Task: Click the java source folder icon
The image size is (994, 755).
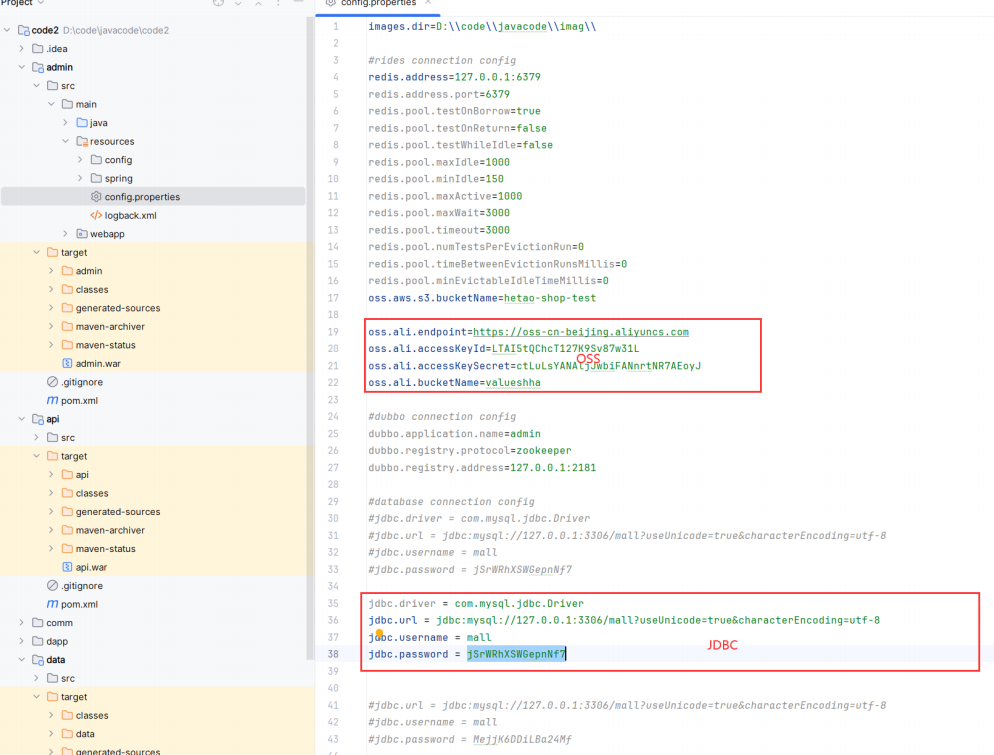Action: coord(82,122)
